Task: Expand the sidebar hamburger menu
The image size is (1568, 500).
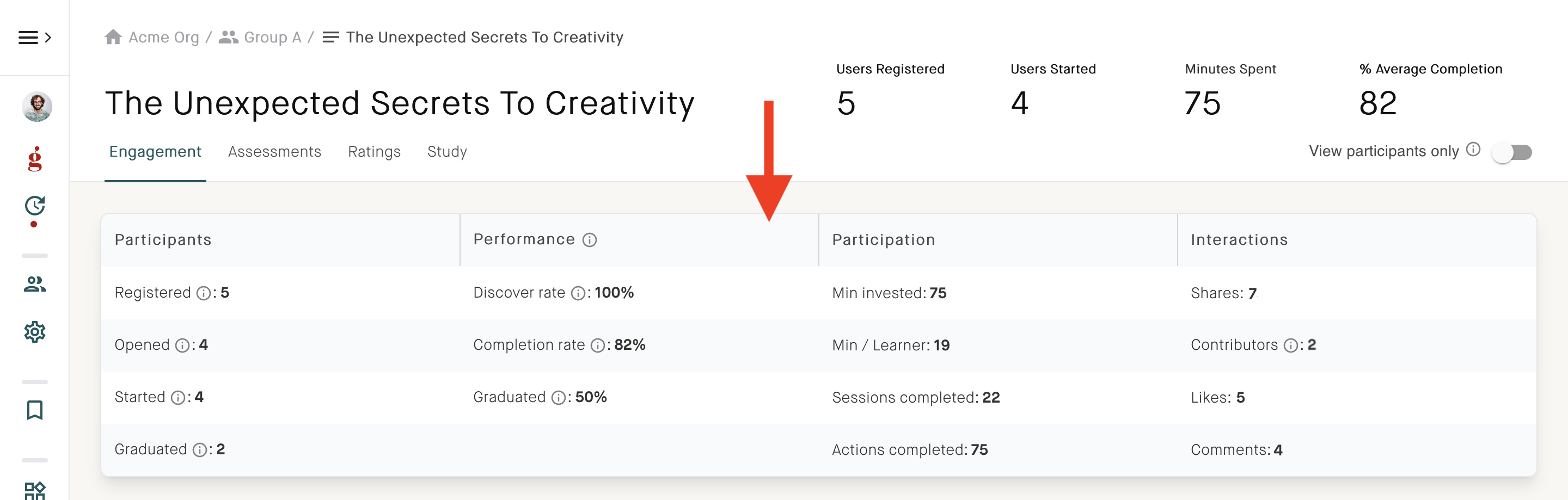Action: tap(34, 38)
